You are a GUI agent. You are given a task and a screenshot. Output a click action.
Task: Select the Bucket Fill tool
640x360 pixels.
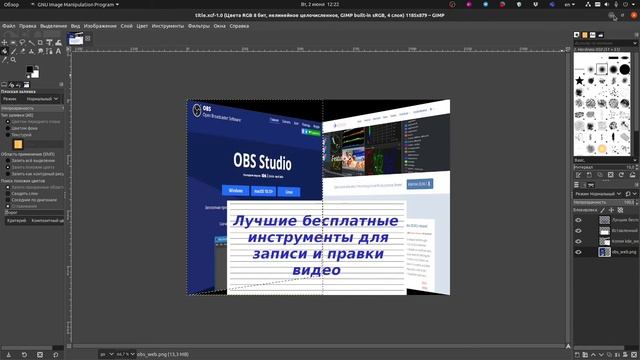click(4, 51)
